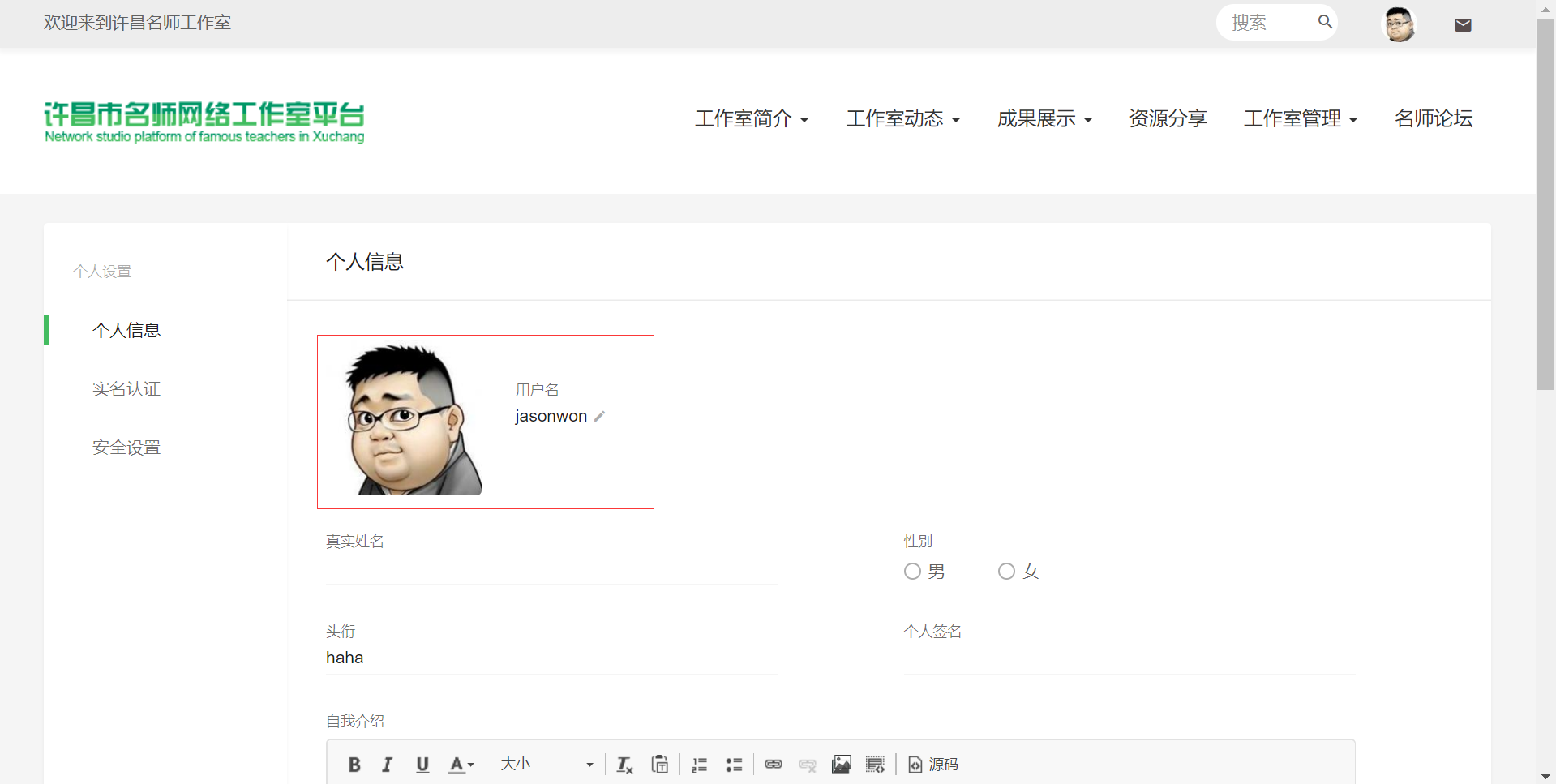The image size is (1556, 784).
Task: Toggle bold formatting in editor
Action: (x=354, y=765)
